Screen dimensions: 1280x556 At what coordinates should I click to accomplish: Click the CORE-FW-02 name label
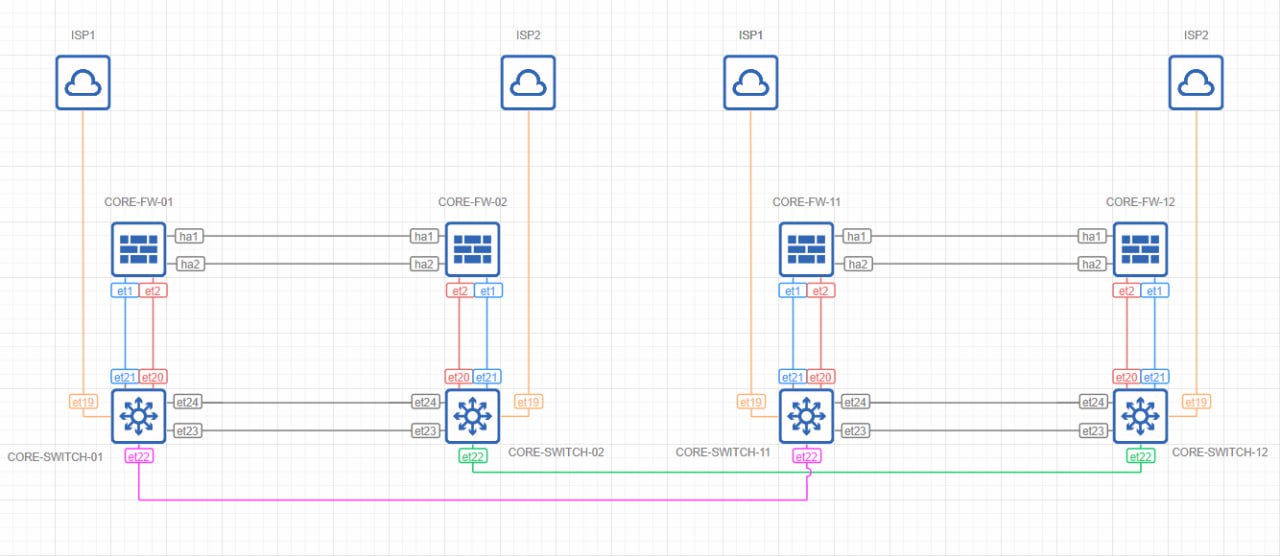click(473, 202)
